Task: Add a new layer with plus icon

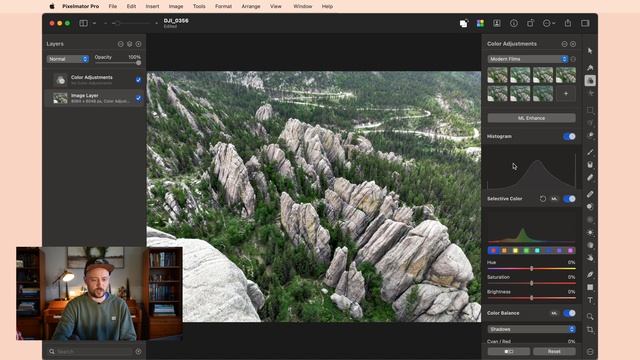Action: tap(138, 44)
